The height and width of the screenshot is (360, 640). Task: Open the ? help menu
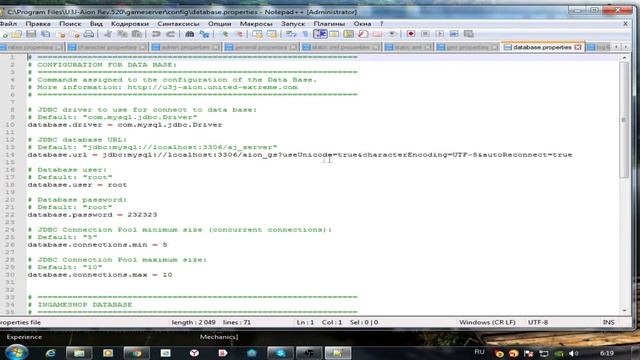[382, 24]
